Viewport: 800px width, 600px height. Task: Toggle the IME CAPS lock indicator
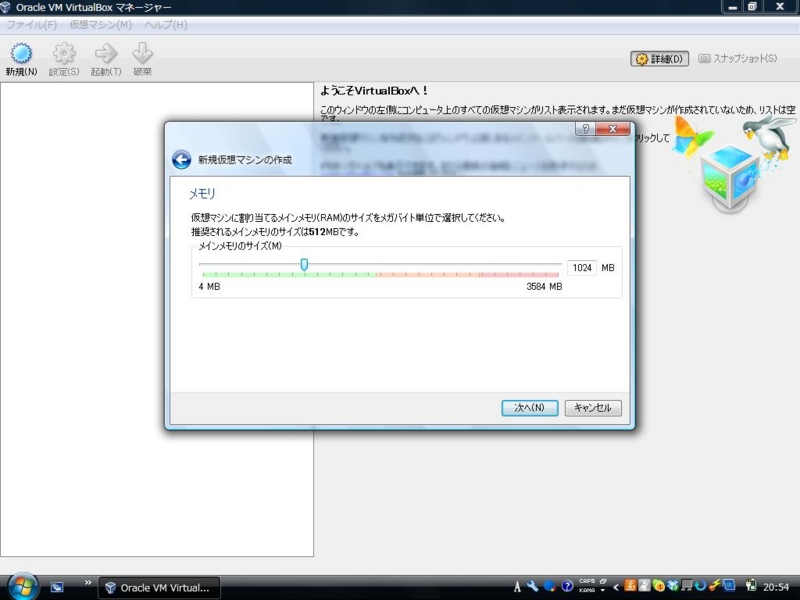click(x=587, y=581)
